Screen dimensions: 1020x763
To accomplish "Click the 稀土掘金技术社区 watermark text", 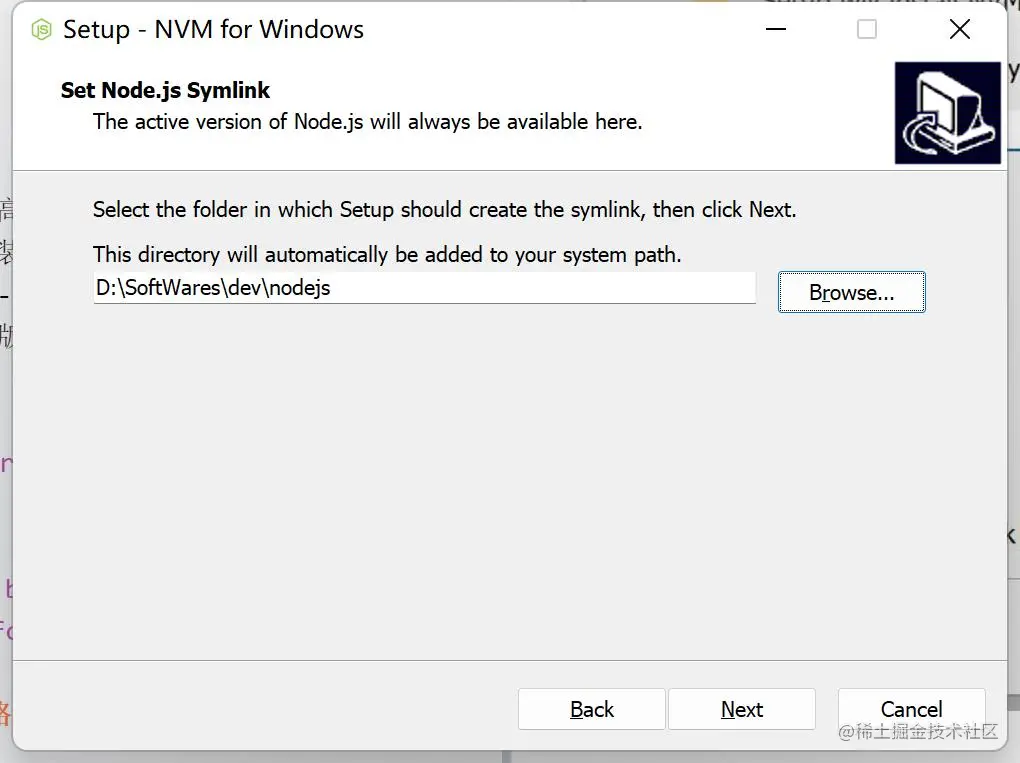I will pyautogui.click(x=918, y=732).
